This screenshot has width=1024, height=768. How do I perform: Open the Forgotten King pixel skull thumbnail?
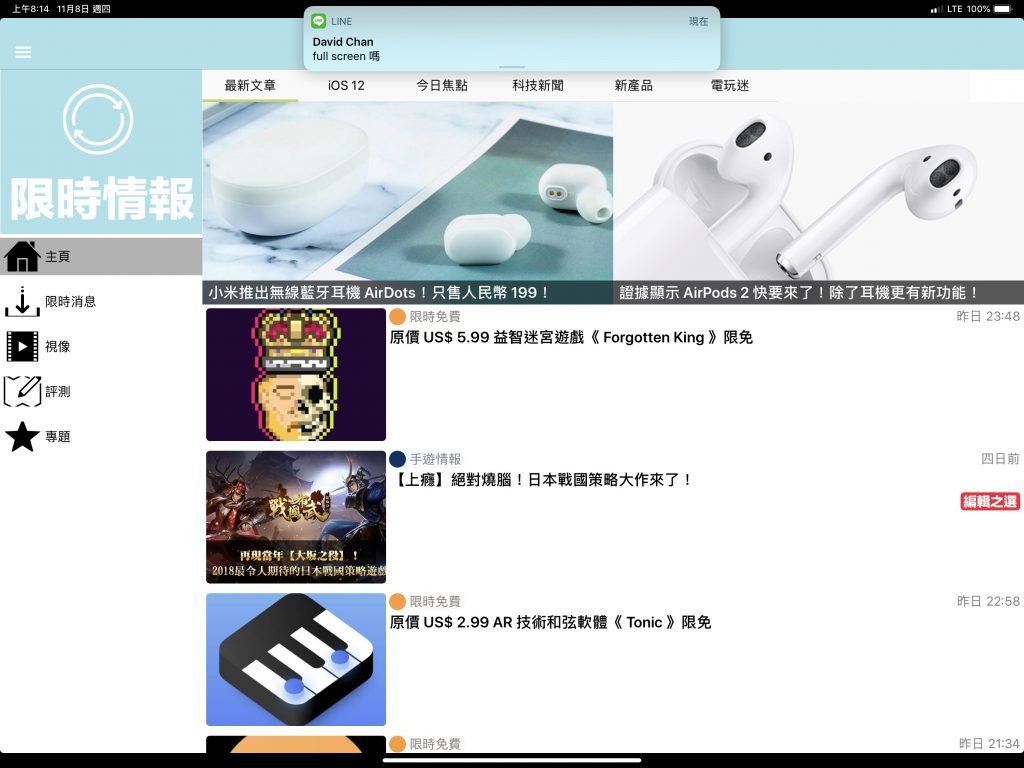(296, 374)
